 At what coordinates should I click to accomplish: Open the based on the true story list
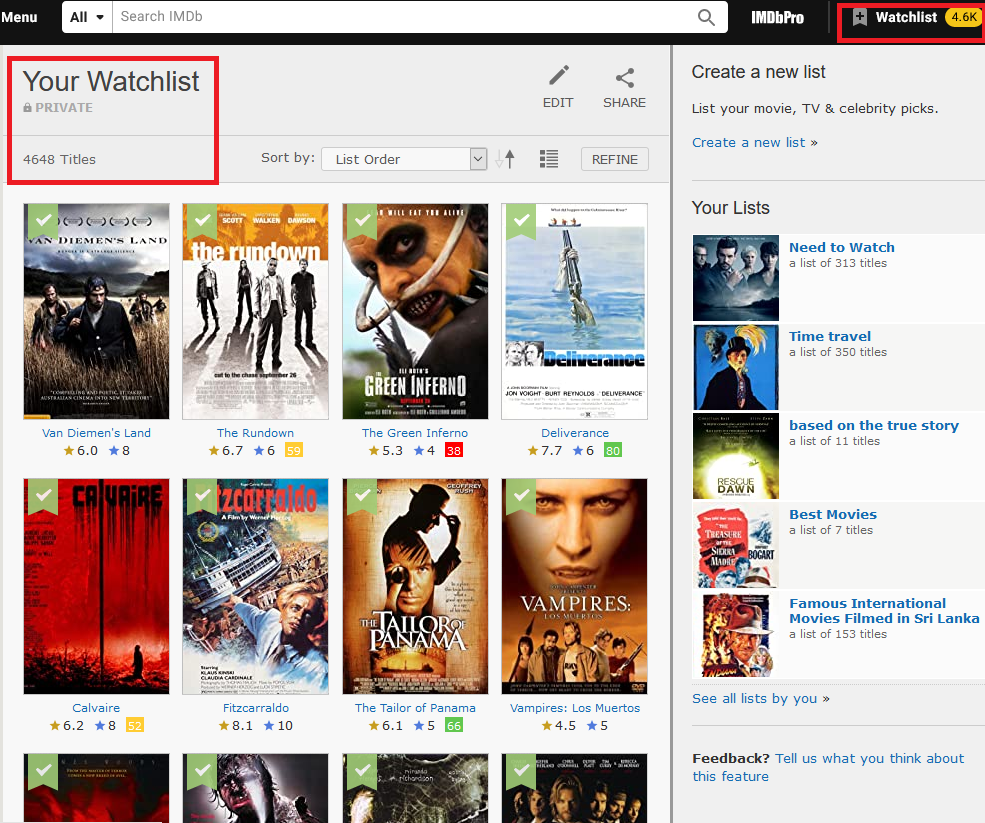(x=874, y=425)
